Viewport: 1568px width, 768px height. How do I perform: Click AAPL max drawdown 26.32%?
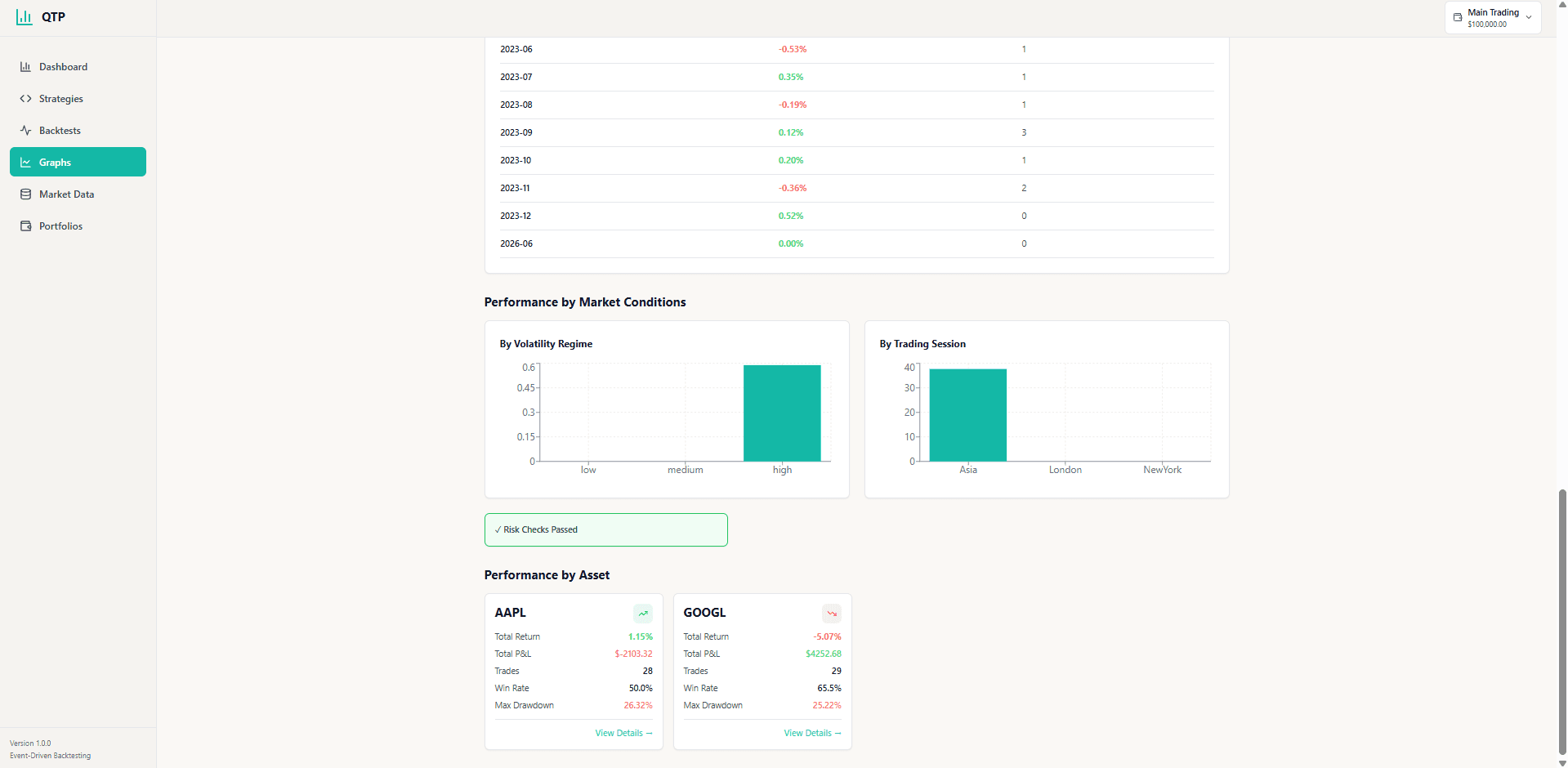click(638, 705)
